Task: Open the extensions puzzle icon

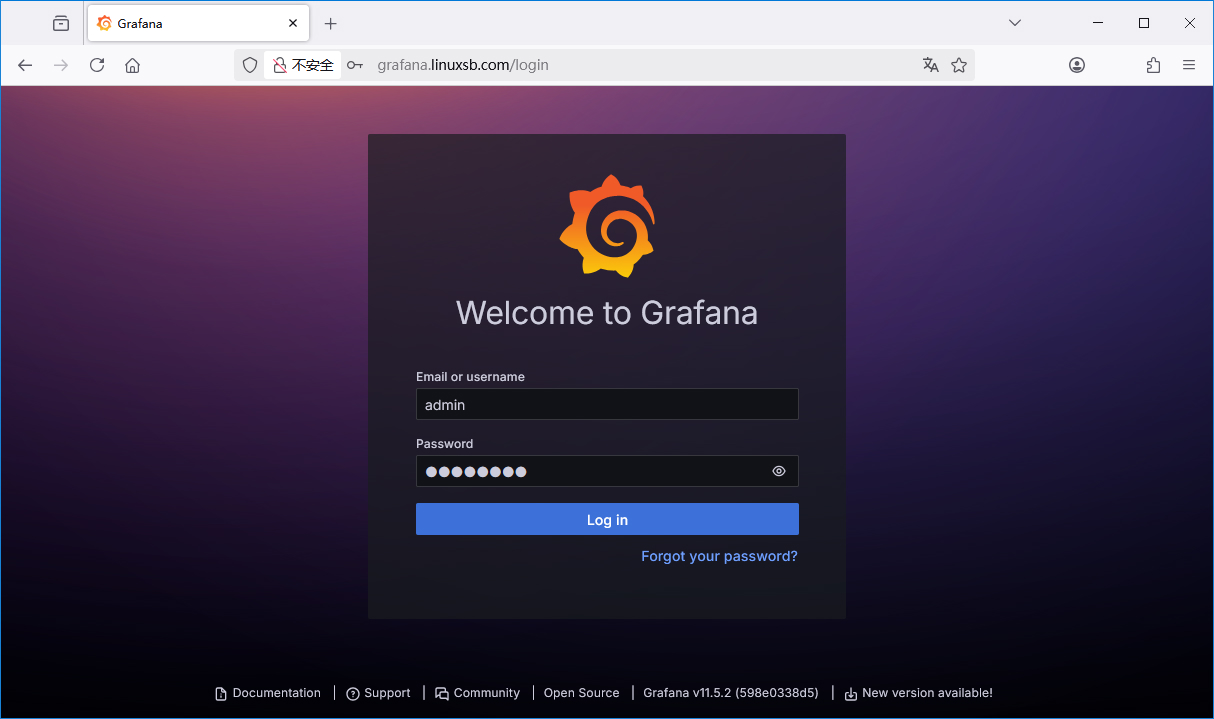Action: tap(1153, 65)
